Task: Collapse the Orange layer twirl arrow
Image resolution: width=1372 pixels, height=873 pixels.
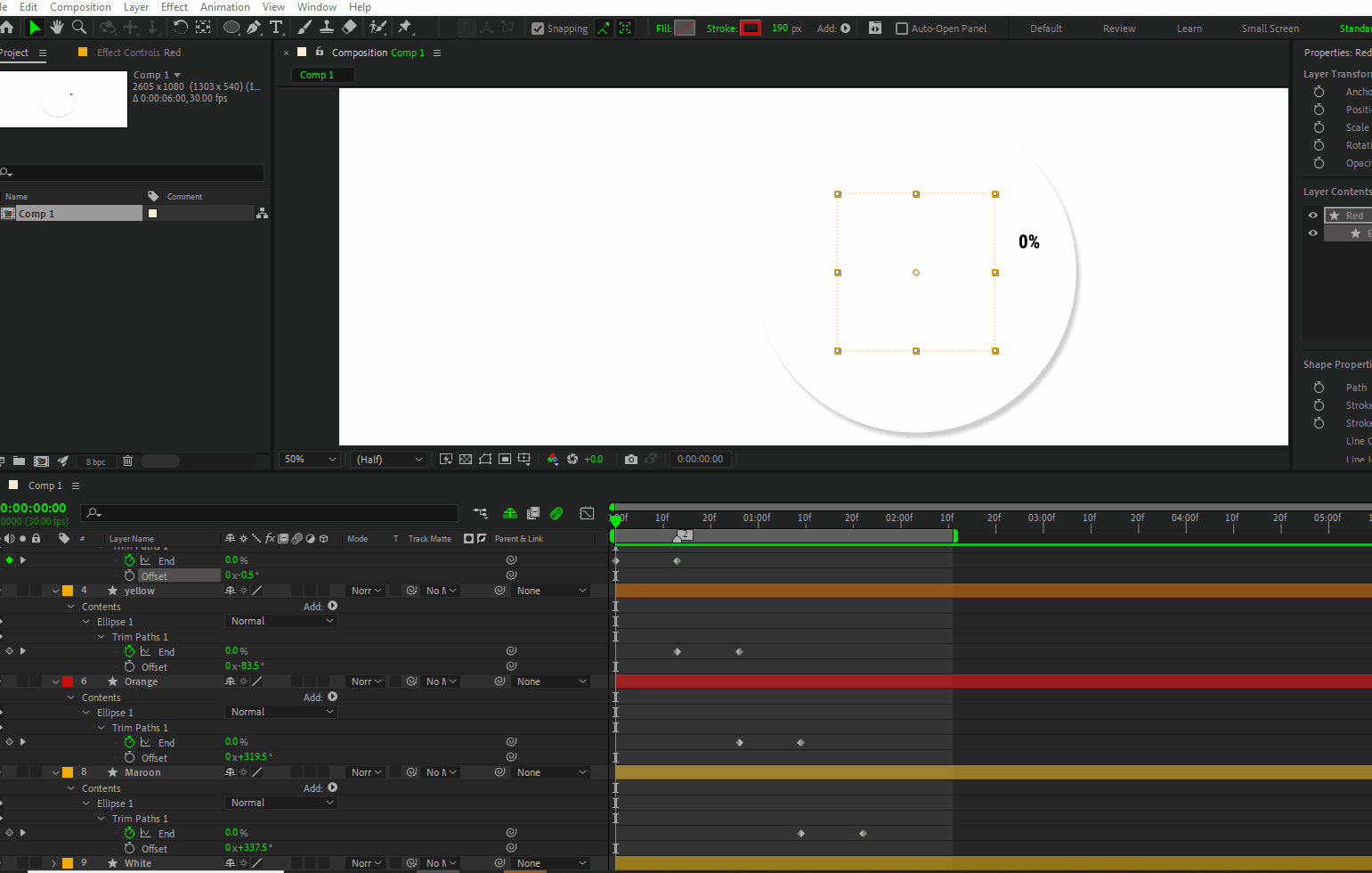Action: [x=55, y=681]
